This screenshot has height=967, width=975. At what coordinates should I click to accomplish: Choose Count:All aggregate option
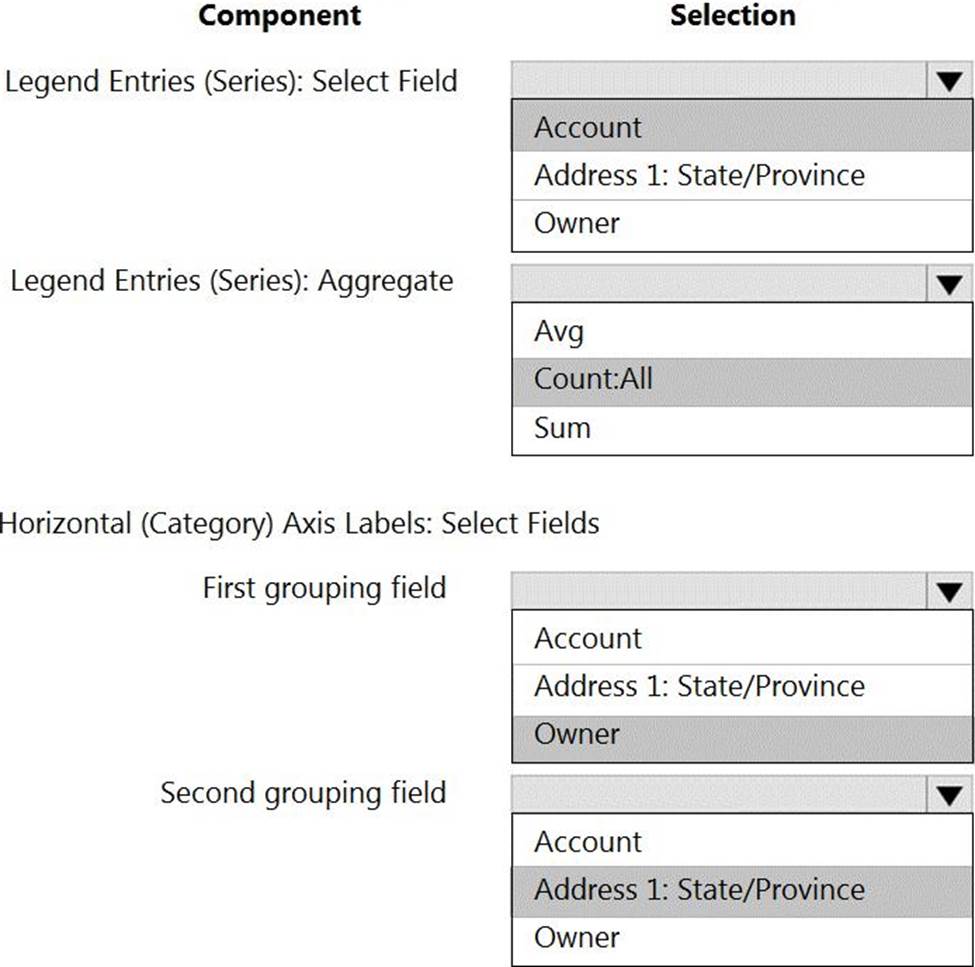click(741, 380)
